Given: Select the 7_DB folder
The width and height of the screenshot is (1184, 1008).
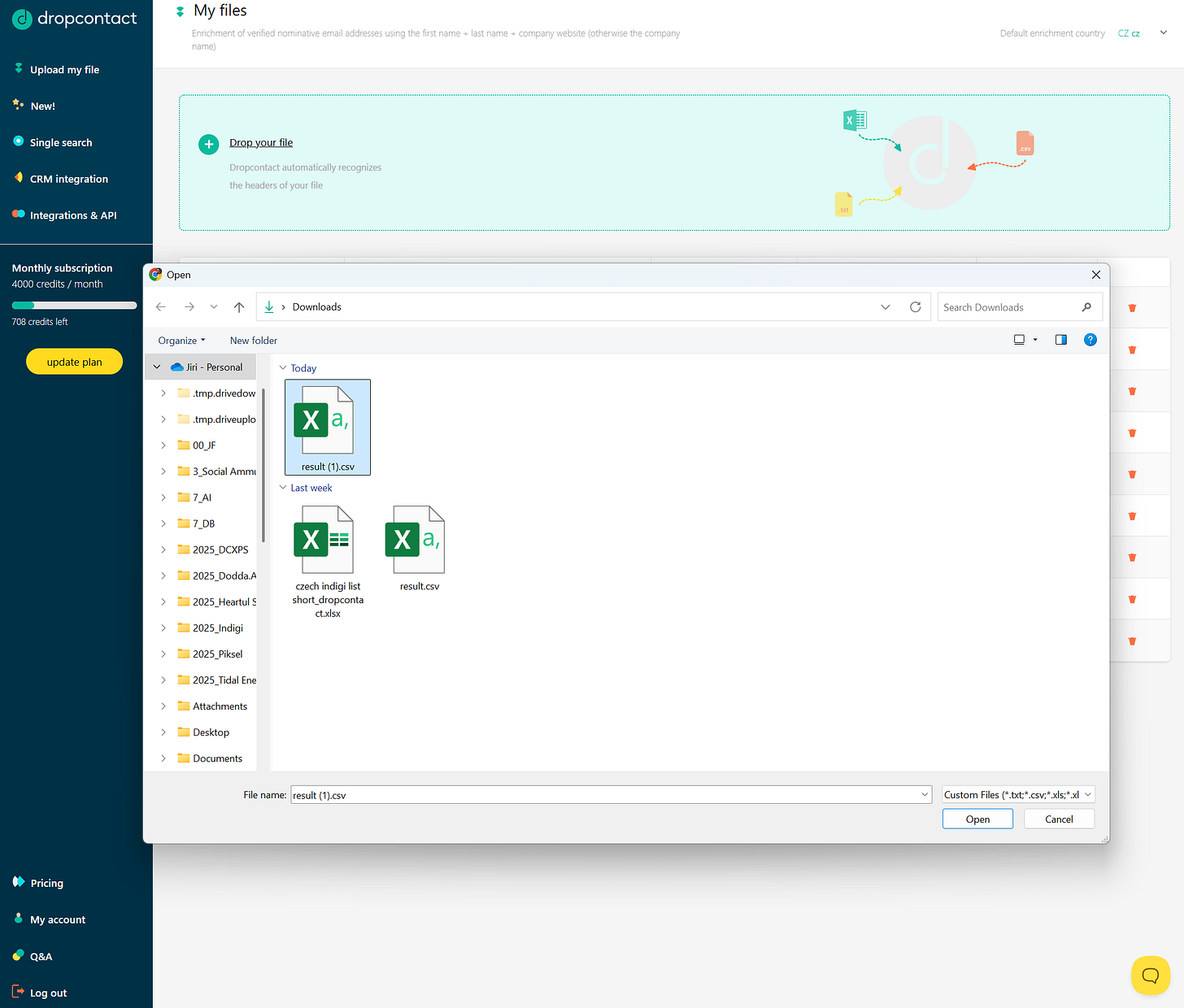Looking at the screenshot, I should point(196,524).
